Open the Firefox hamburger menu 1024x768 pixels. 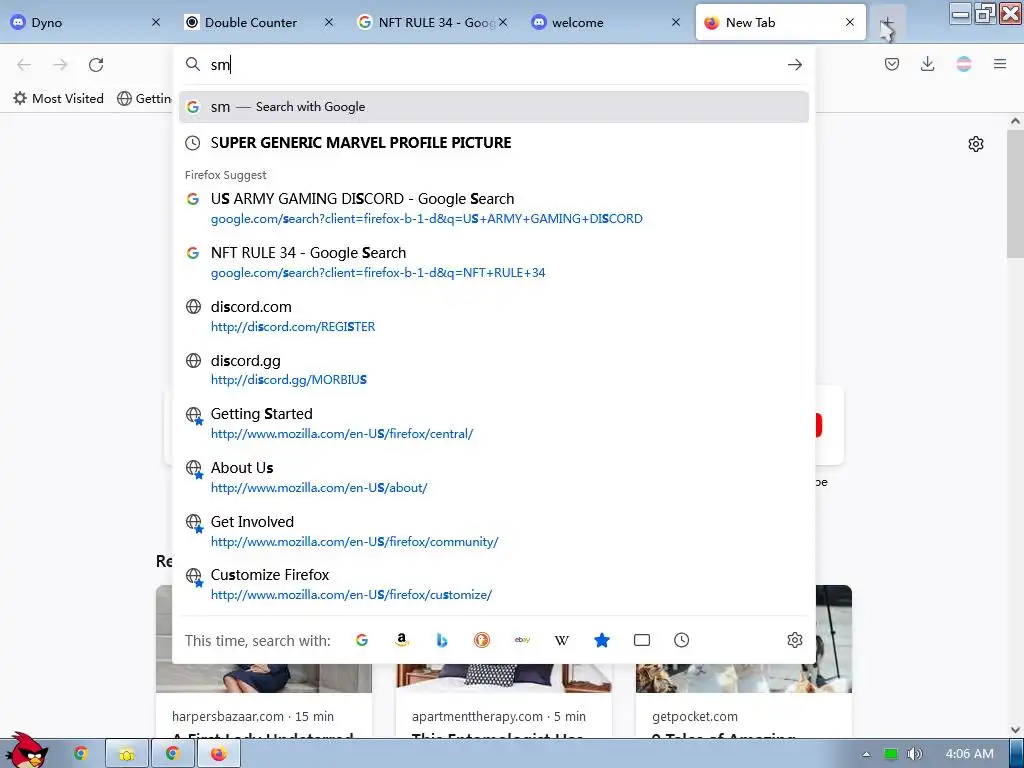coord(1000,64)
